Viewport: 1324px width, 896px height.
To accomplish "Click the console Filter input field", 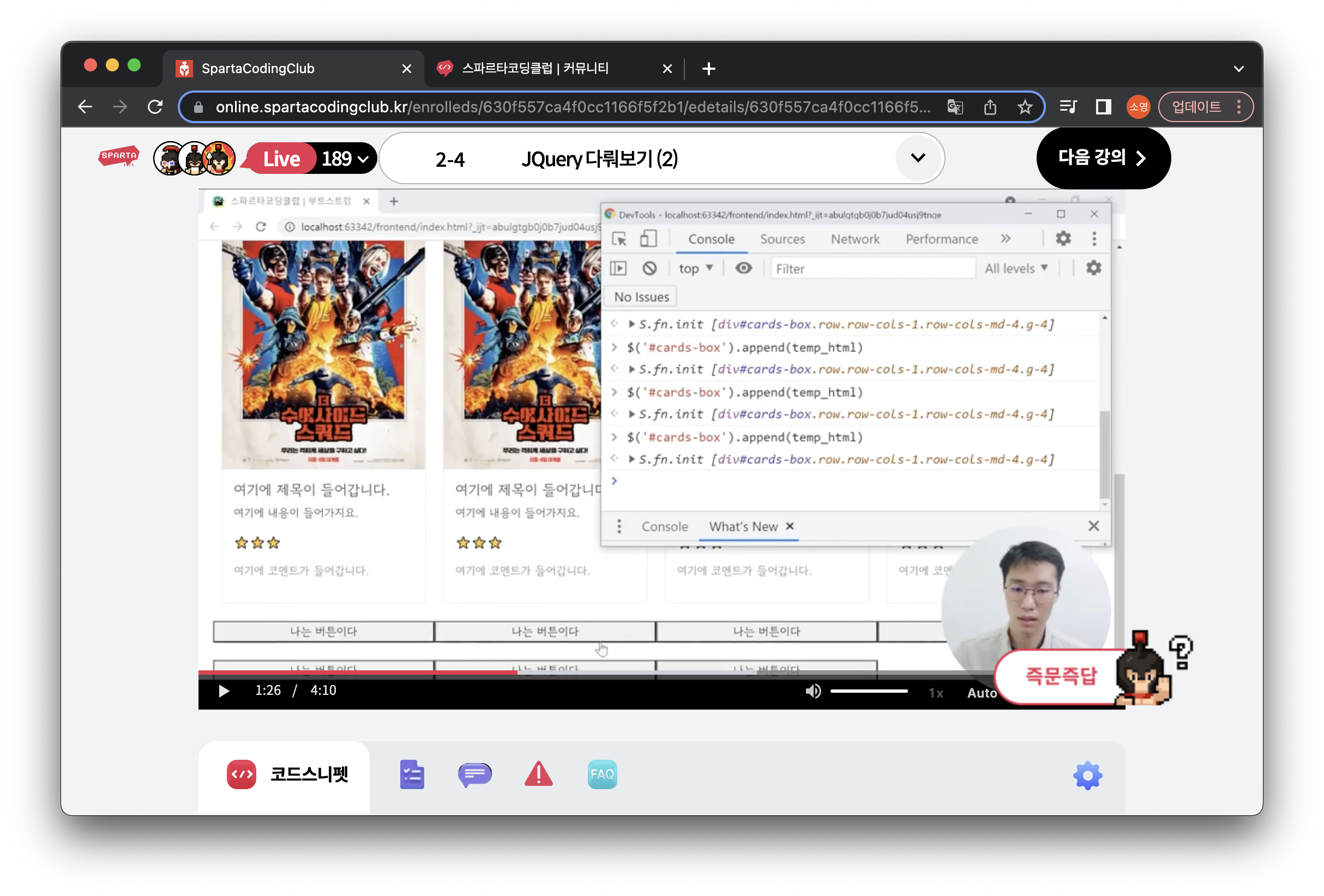I will tap(873, 269).
